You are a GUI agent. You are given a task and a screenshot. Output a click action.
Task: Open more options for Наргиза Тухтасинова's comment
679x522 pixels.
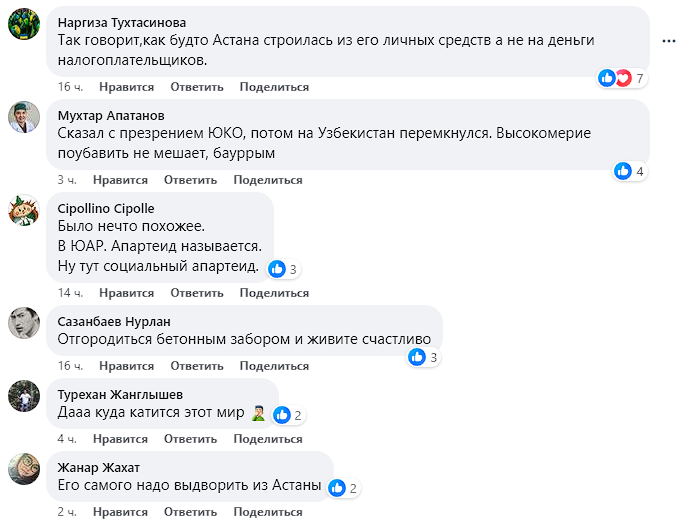click(666, 42)
